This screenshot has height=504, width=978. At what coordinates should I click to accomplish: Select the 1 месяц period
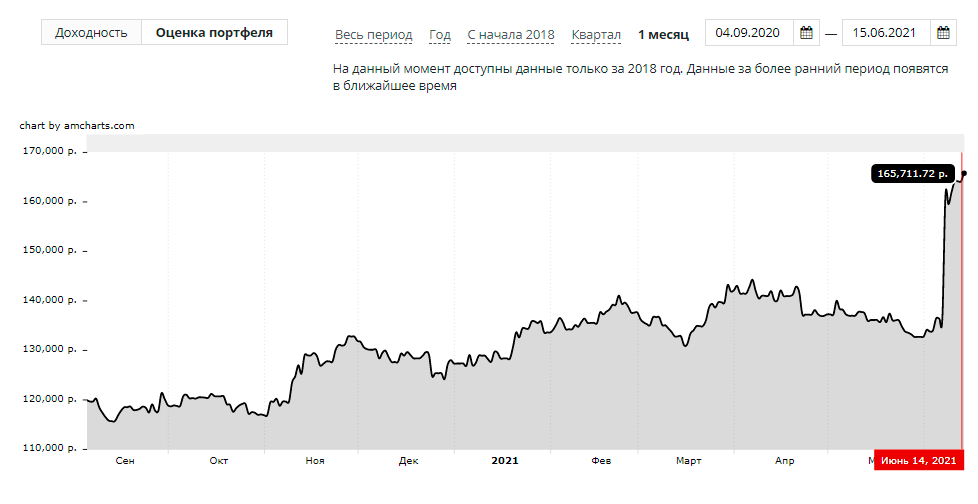(x=664, y=35)
